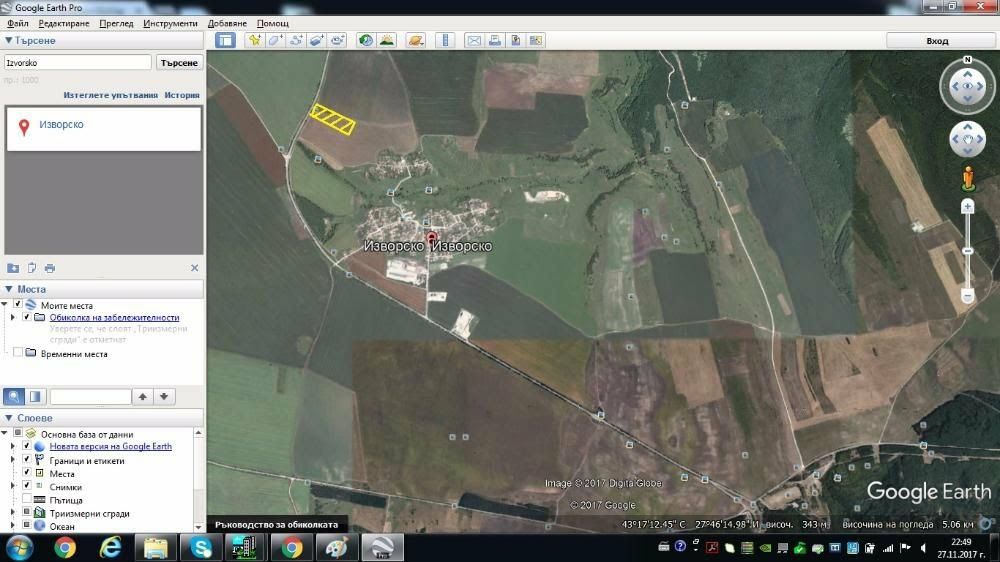1000x562 pixels.
Task: Click View in Google Maps toolbar icon
Action: 536,40
